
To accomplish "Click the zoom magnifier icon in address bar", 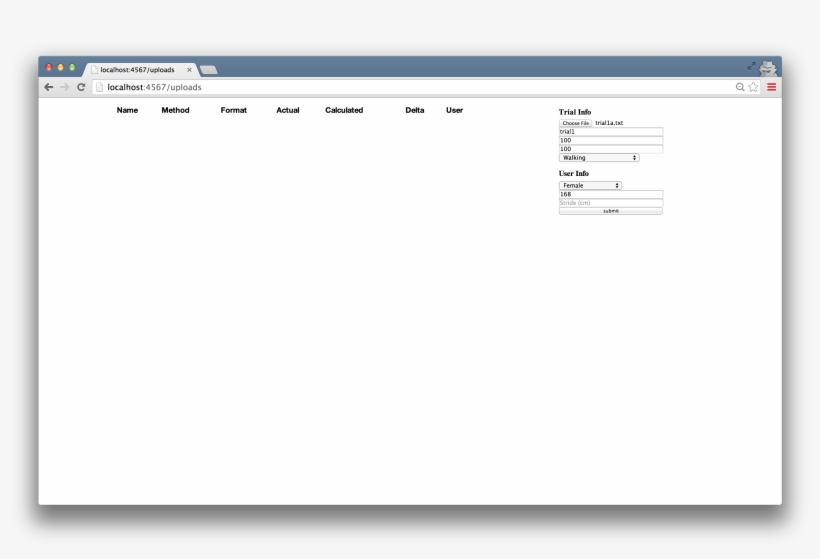I will 740,87.
